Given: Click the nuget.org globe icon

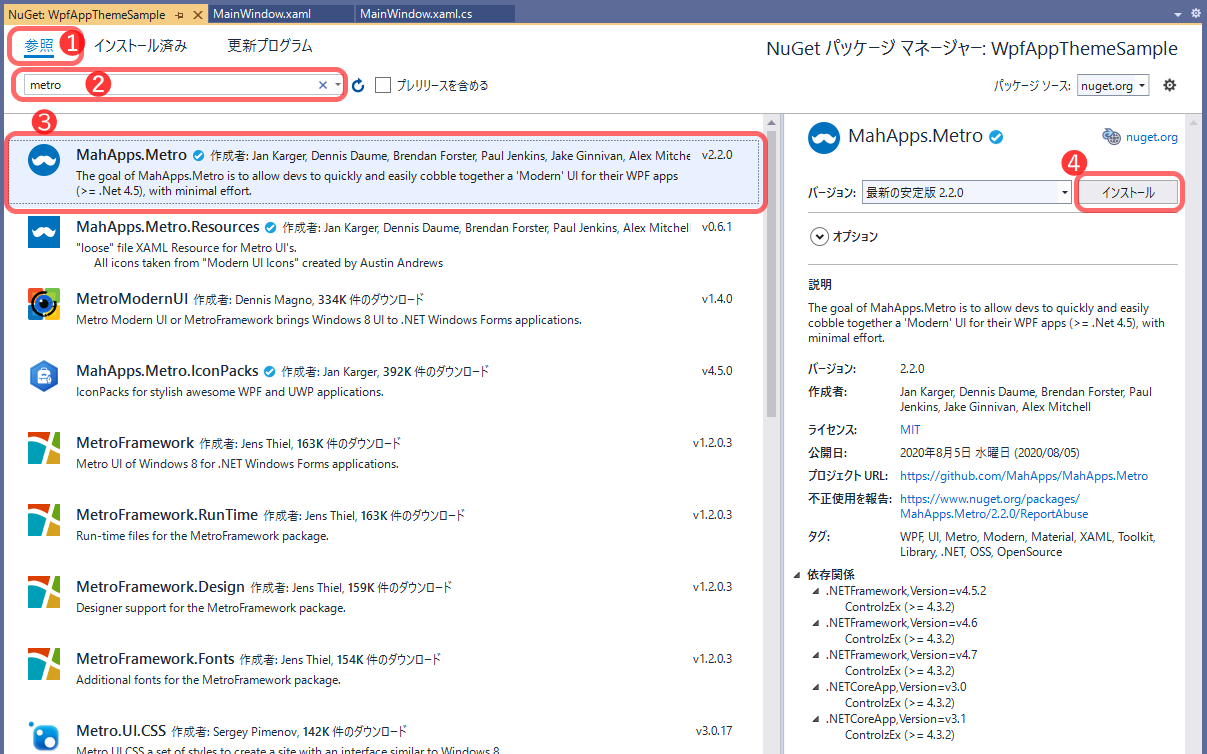Looking at the screenshot, I should point(1111,137).
